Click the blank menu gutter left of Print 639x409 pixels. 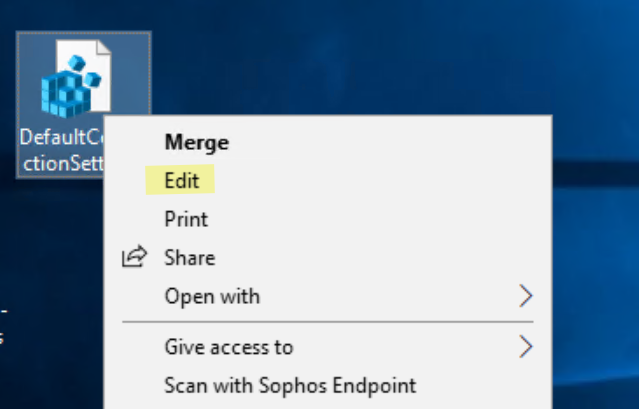tap(134, 219)
